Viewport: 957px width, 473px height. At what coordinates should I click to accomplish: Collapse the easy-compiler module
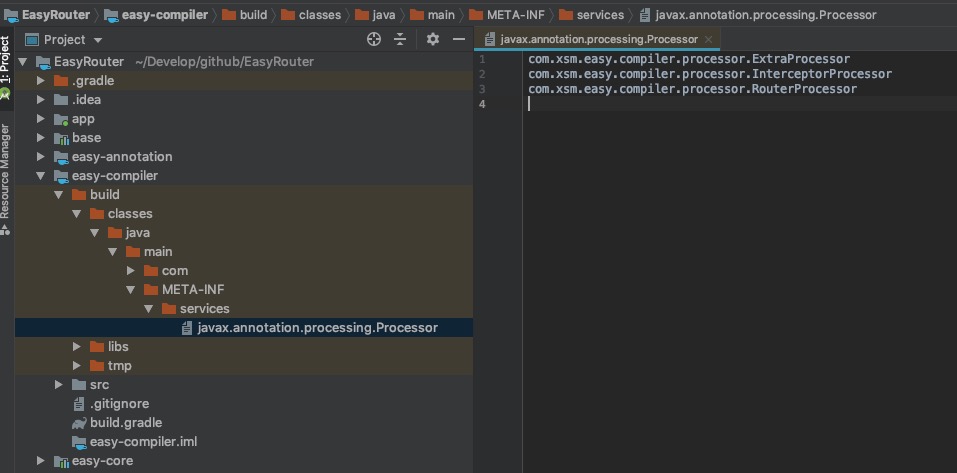tap(41, 176)
